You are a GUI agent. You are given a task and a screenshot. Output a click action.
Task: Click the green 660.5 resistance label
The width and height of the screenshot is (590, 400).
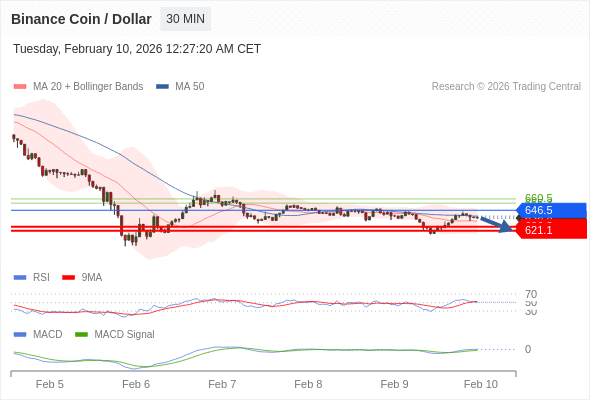[538, 198]
